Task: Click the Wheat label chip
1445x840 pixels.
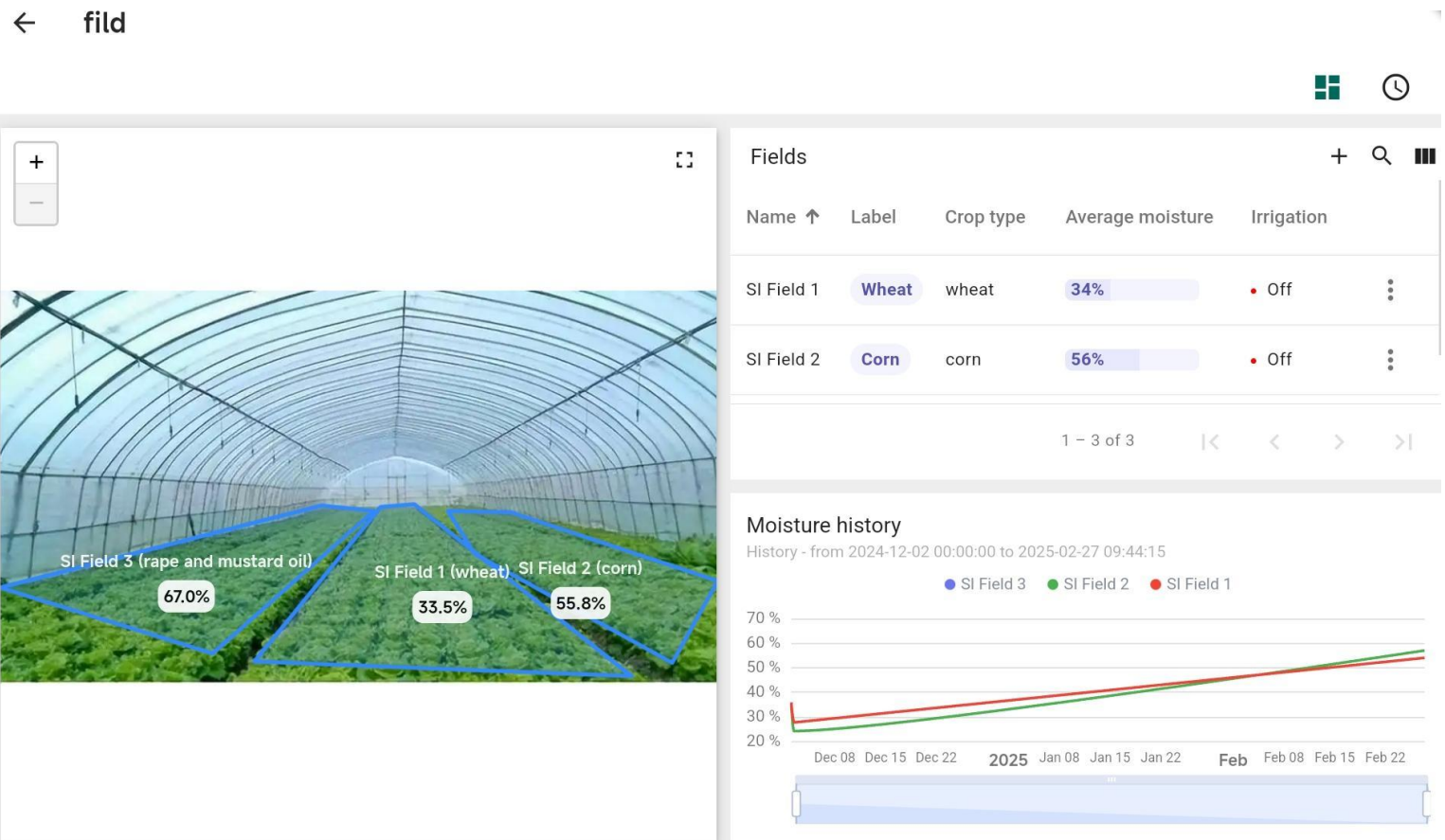Action: pos(886,290)
